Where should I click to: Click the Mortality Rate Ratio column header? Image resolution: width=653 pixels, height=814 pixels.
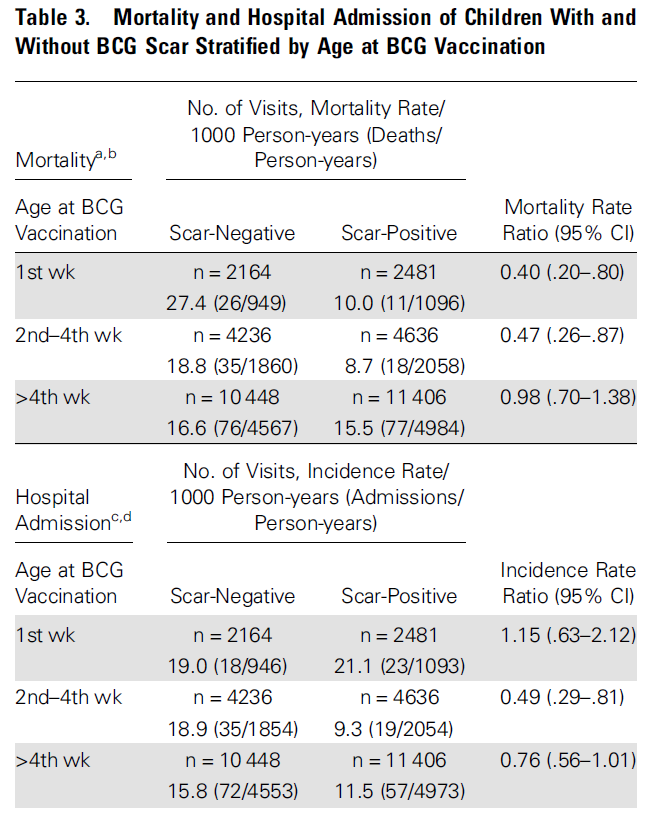(567, 220)
